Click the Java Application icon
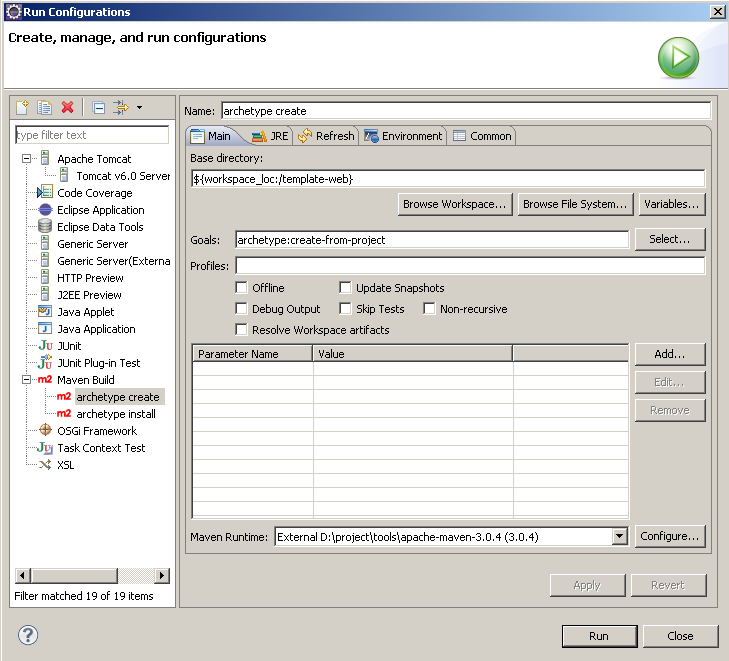Screen dimensions: 729x661 pos(45,328)
